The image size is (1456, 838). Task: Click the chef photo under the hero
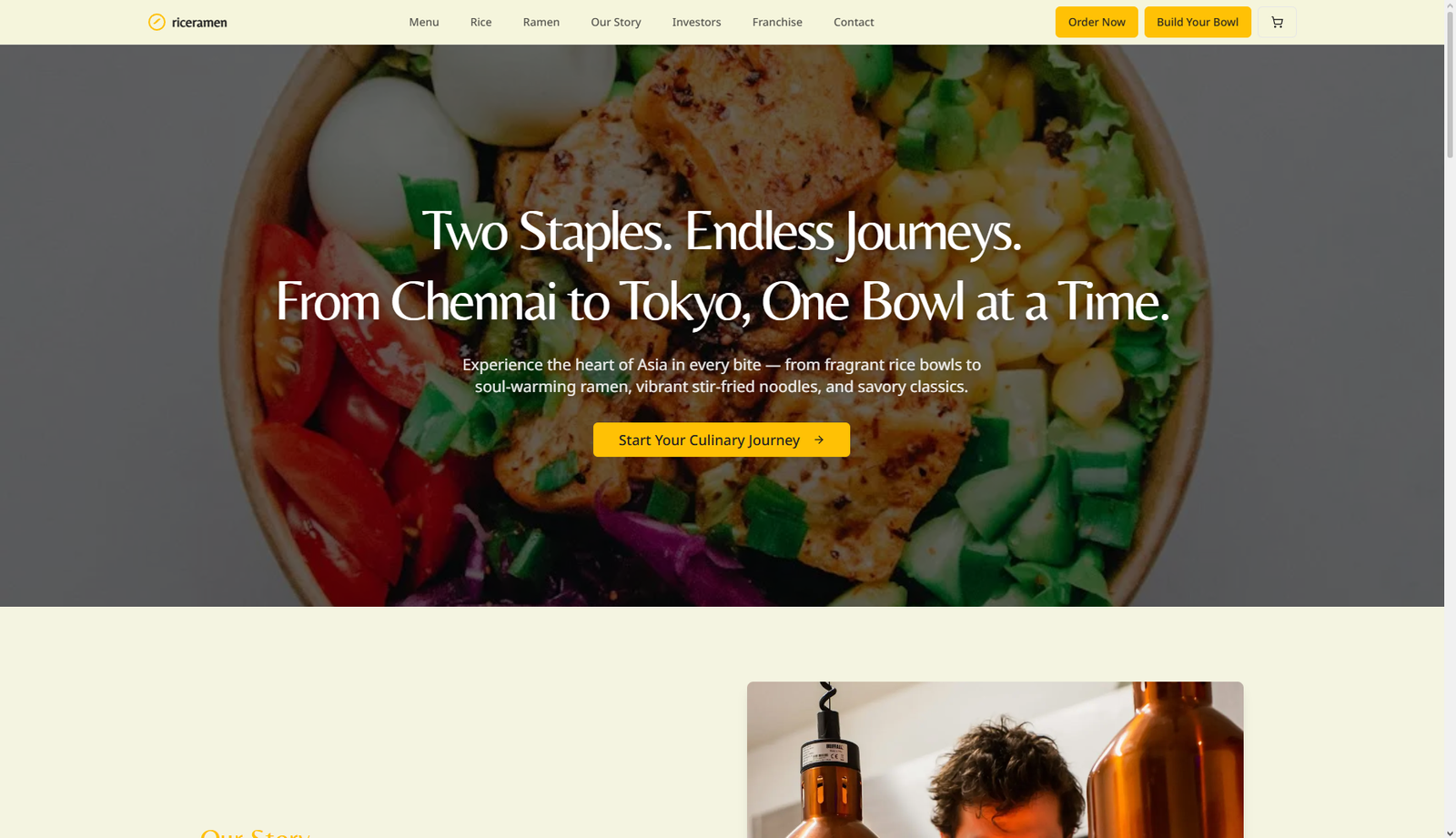[995, 760]
